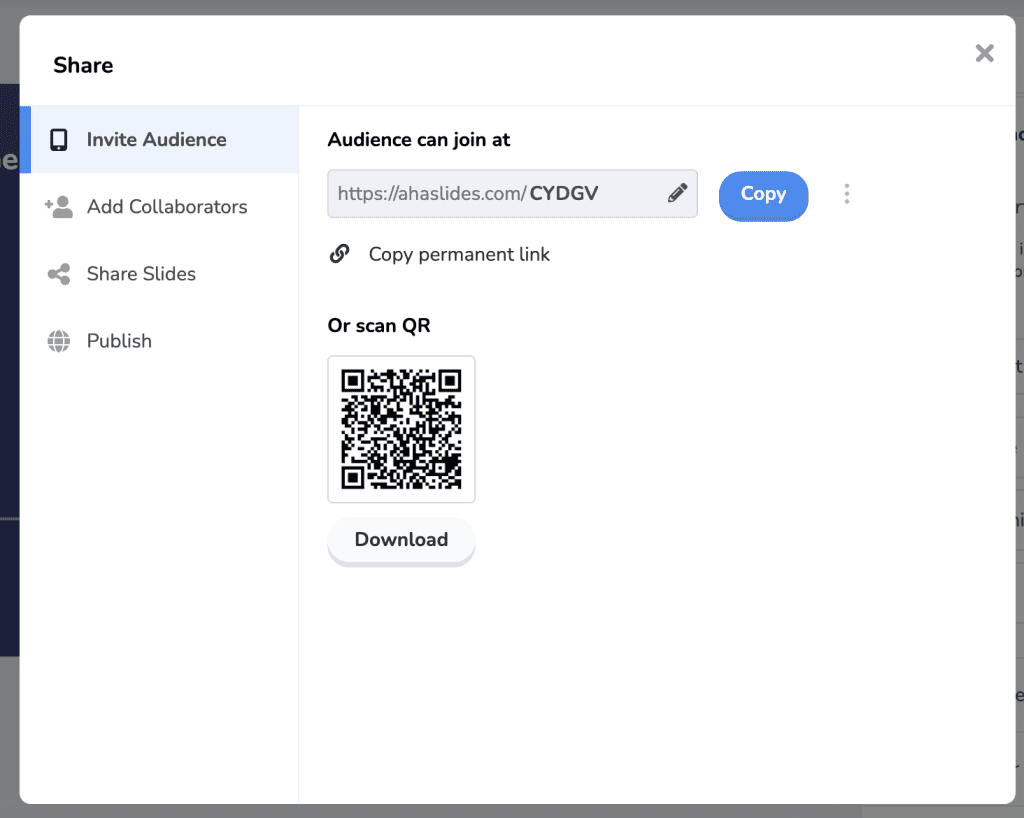Click the Share dialog title
This screenshot has height=818, width=1024.
pyautogui.click(x=84, y=65)
